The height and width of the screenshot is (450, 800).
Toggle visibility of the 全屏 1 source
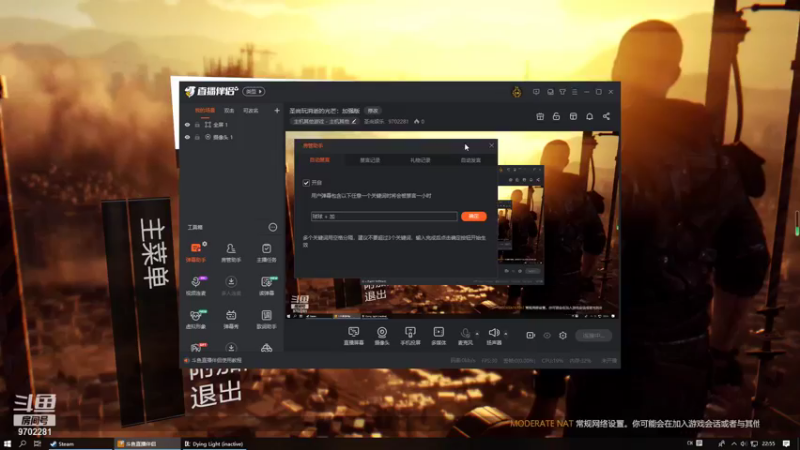point(187,124)
